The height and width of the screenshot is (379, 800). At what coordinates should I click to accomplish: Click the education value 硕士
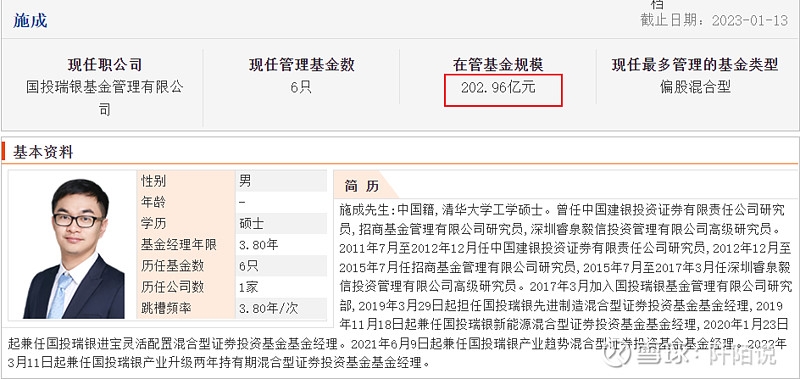251,223
